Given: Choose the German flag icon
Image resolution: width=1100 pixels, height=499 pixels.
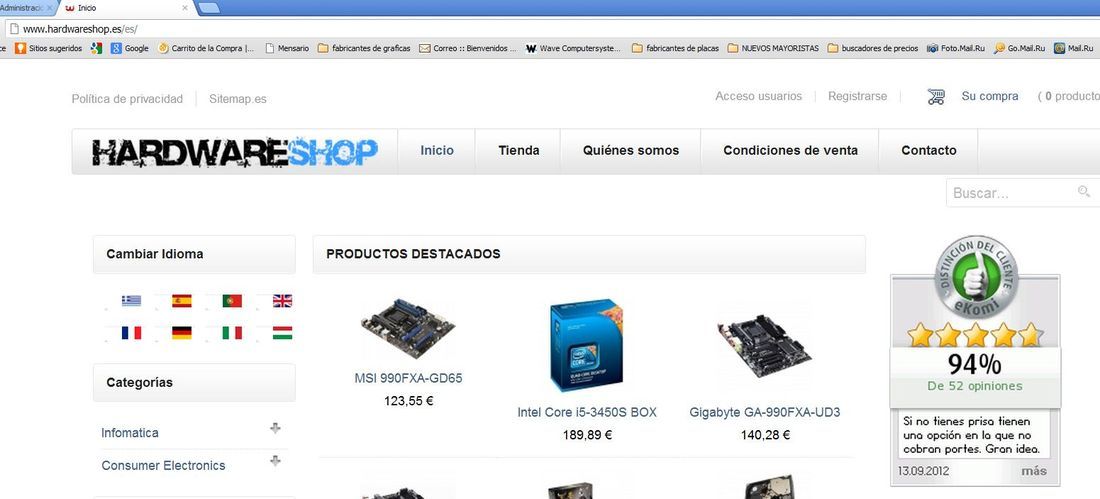Looking at the screenshot, I should coord(182,333).
